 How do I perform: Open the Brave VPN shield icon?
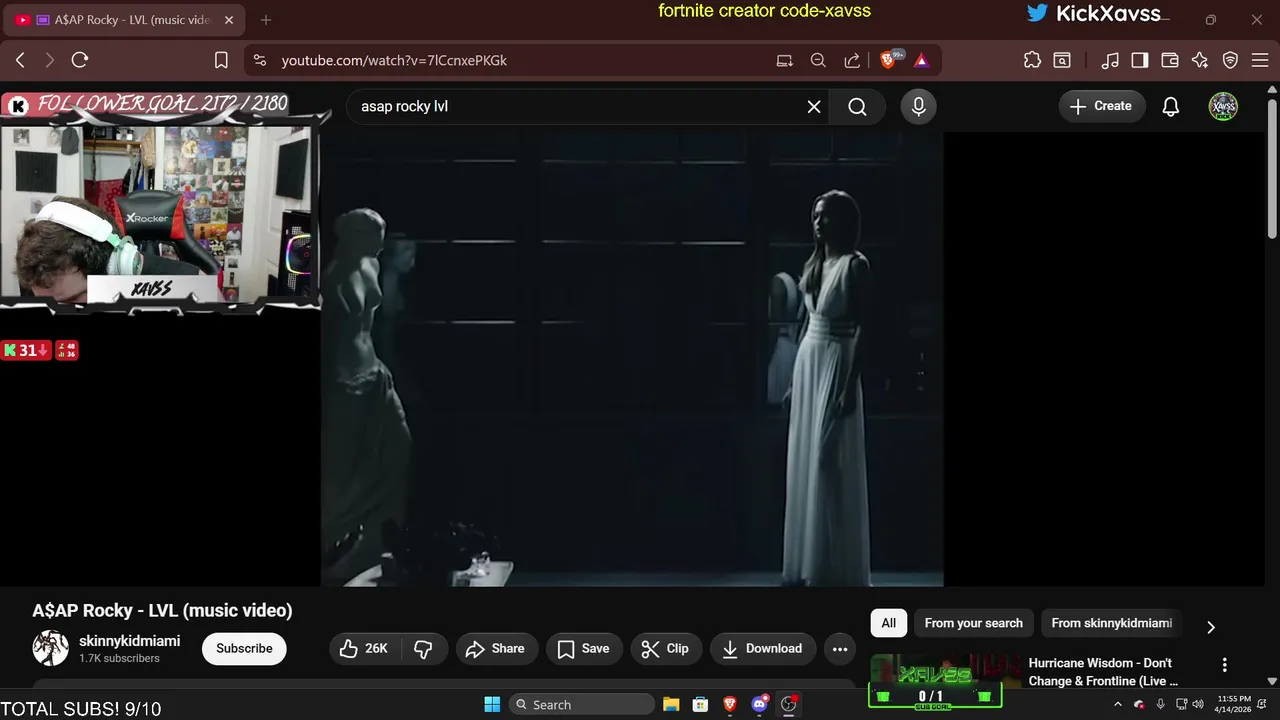pyautogui.click(x=1231, y=60)
